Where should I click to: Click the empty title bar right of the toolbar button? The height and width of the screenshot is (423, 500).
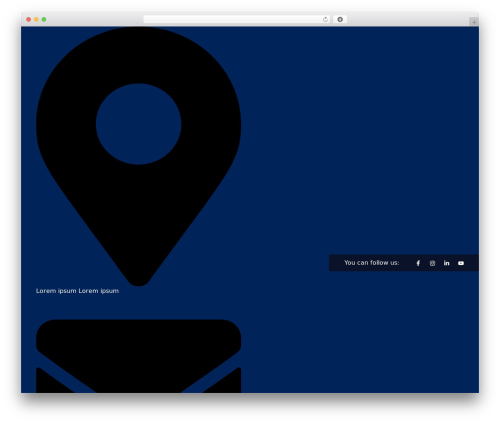[x=407, y=19]
